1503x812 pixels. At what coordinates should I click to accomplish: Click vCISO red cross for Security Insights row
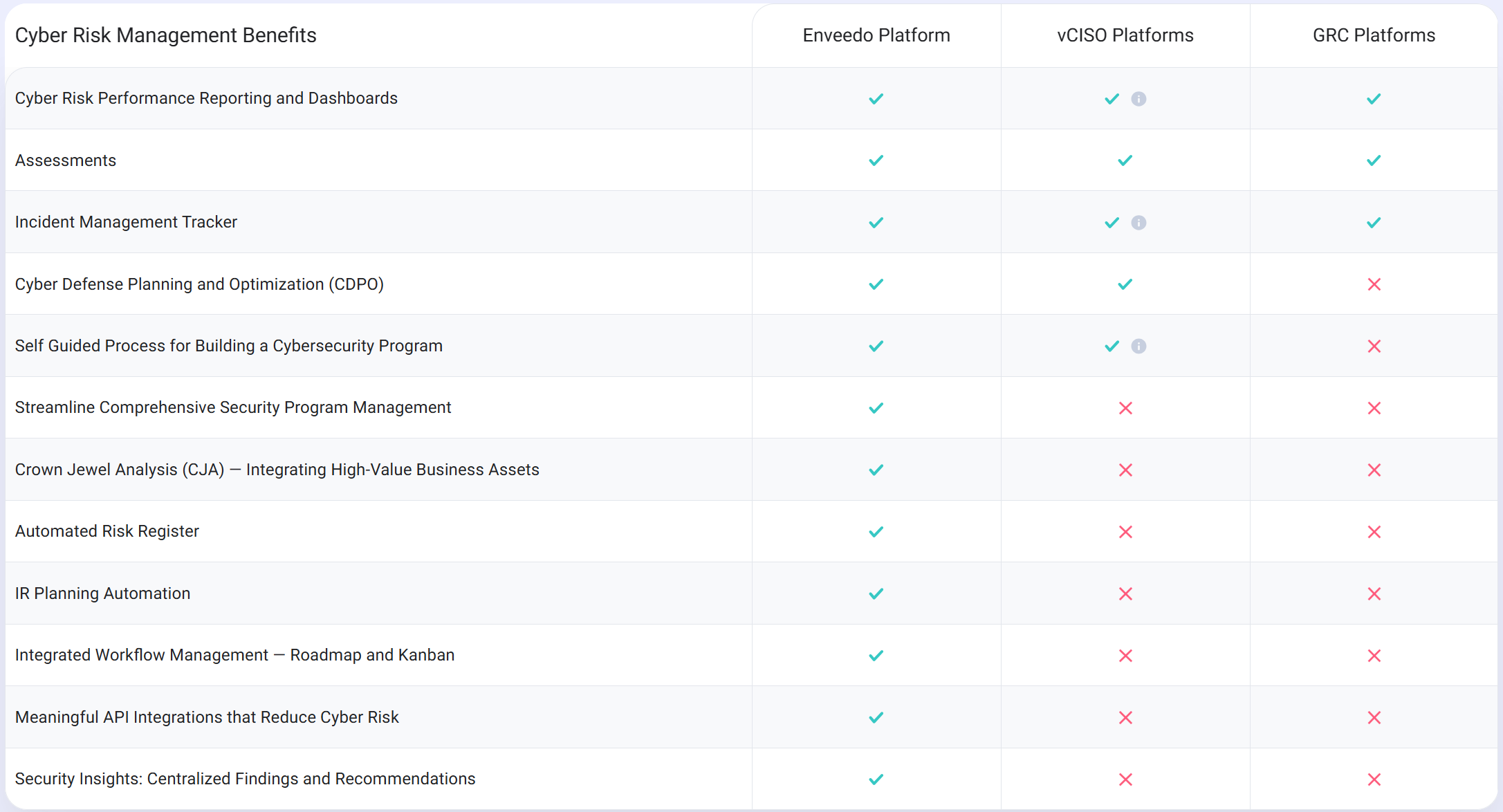(x=1125, y=779)
